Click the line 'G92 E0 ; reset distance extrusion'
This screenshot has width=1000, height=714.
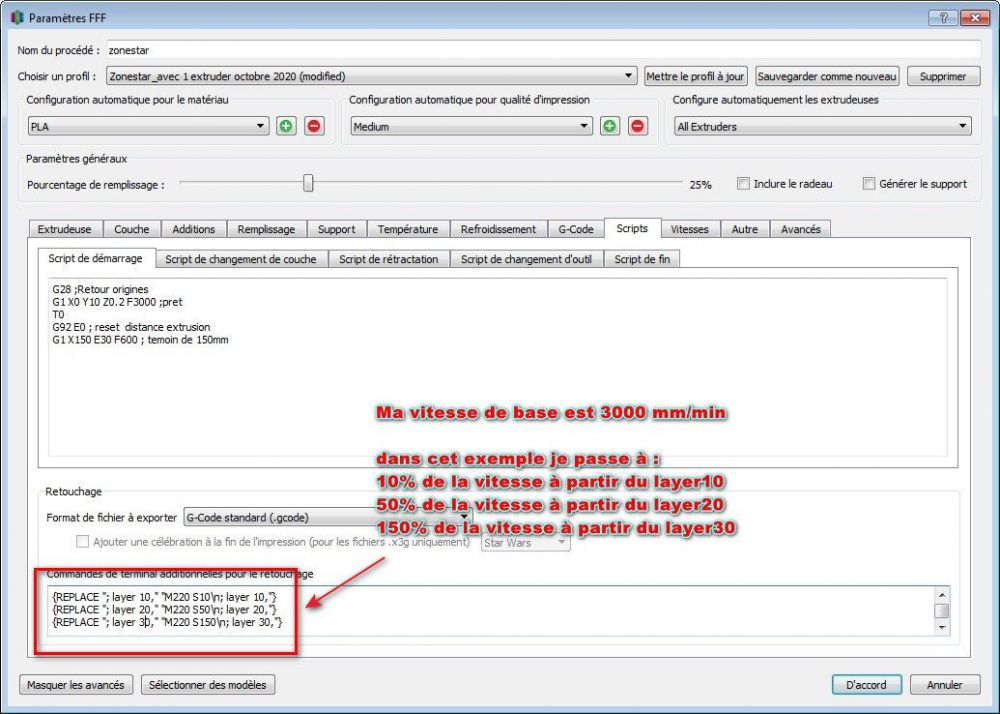[x=131, y=327]
